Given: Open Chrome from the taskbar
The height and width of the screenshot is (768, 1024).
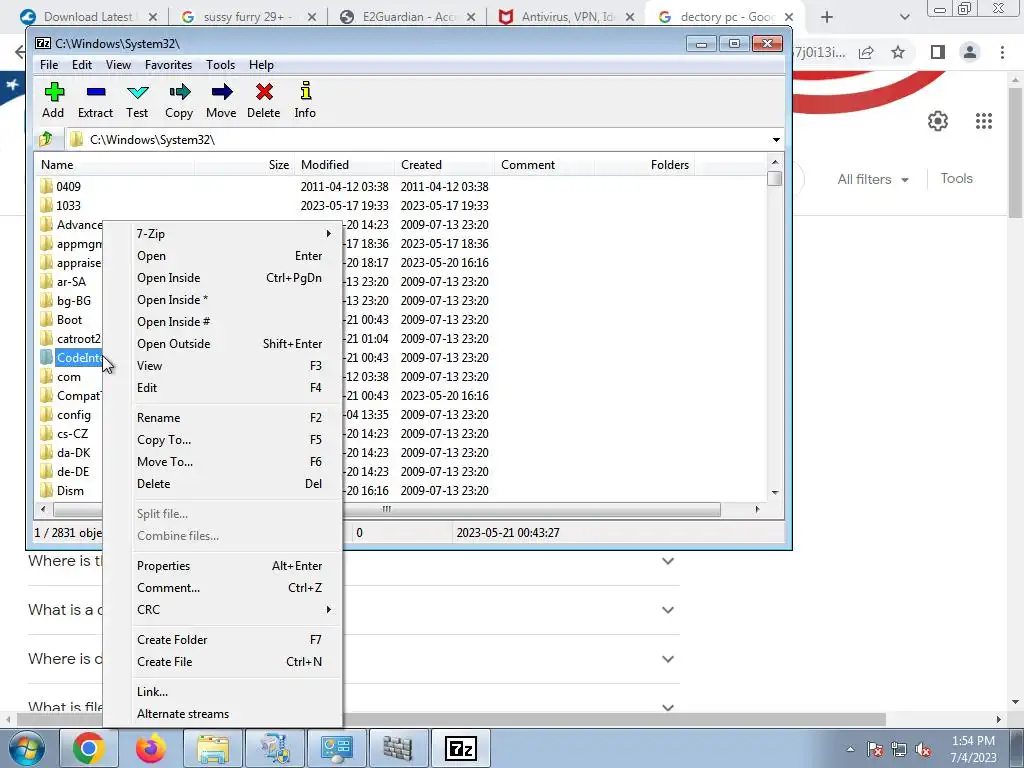Looking at the screenshot, I should (89, 748).
